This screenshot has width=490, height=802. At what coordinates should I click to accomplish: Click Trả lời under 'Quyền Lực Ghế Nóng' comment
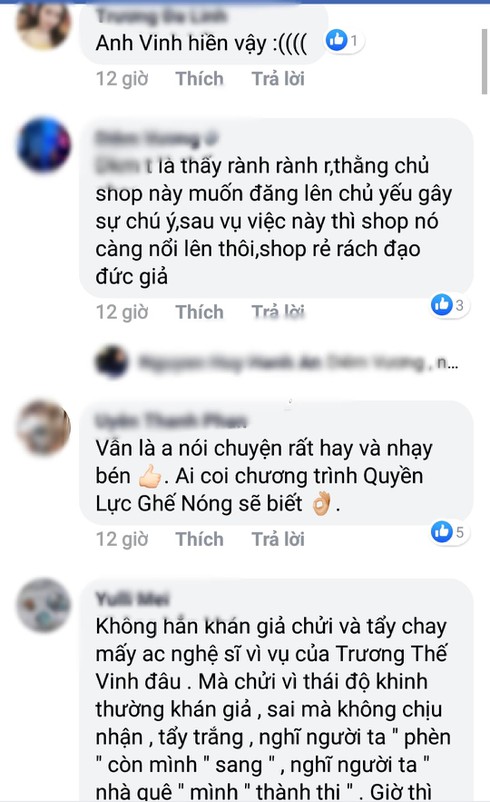point(278,539)
